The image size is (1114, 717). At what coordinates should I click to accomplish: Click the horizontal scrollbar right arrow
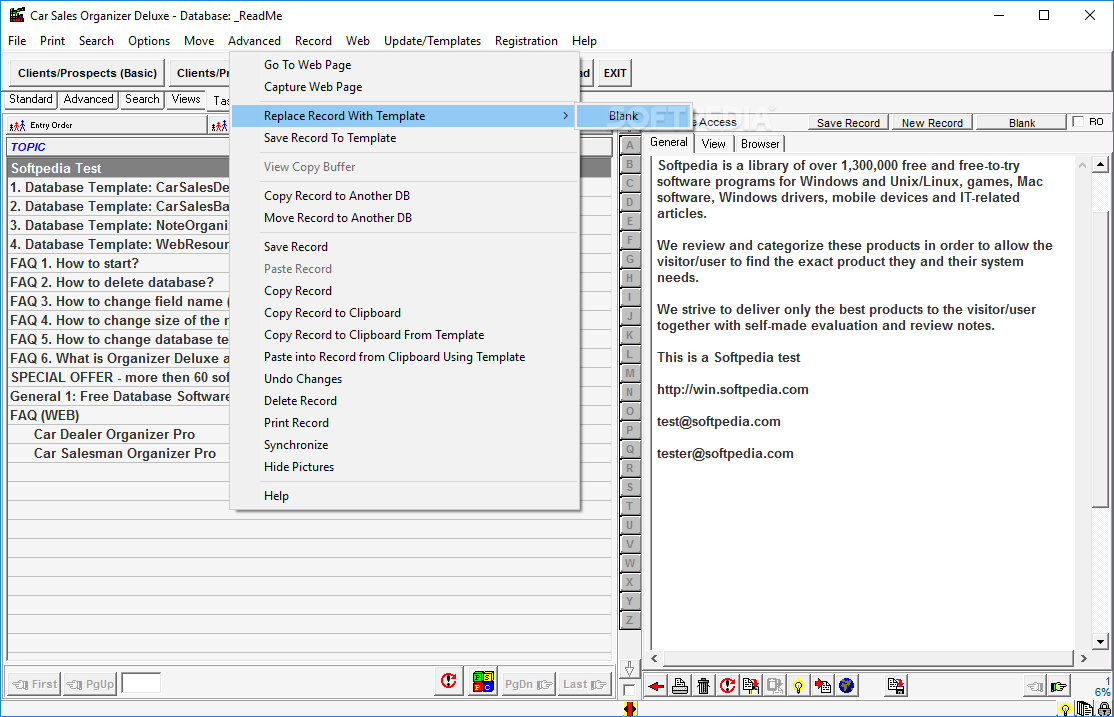(1083, 659)
